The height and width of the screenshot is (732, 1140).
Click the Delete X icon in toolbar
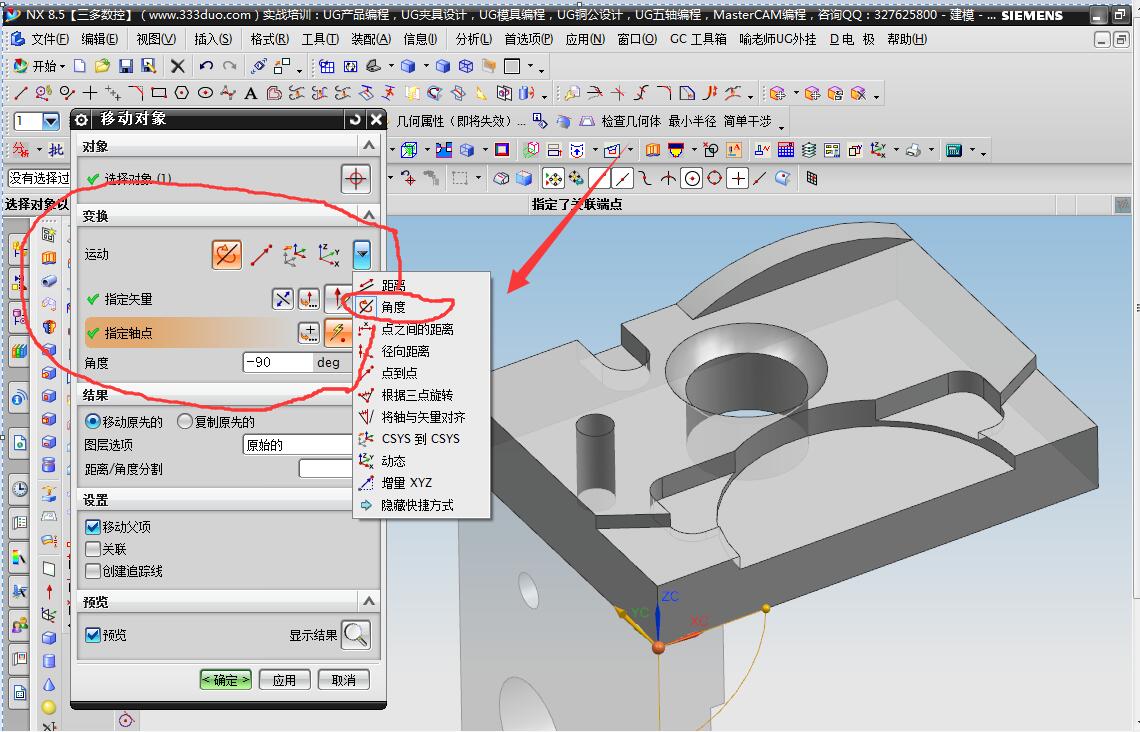coord(177,66)
